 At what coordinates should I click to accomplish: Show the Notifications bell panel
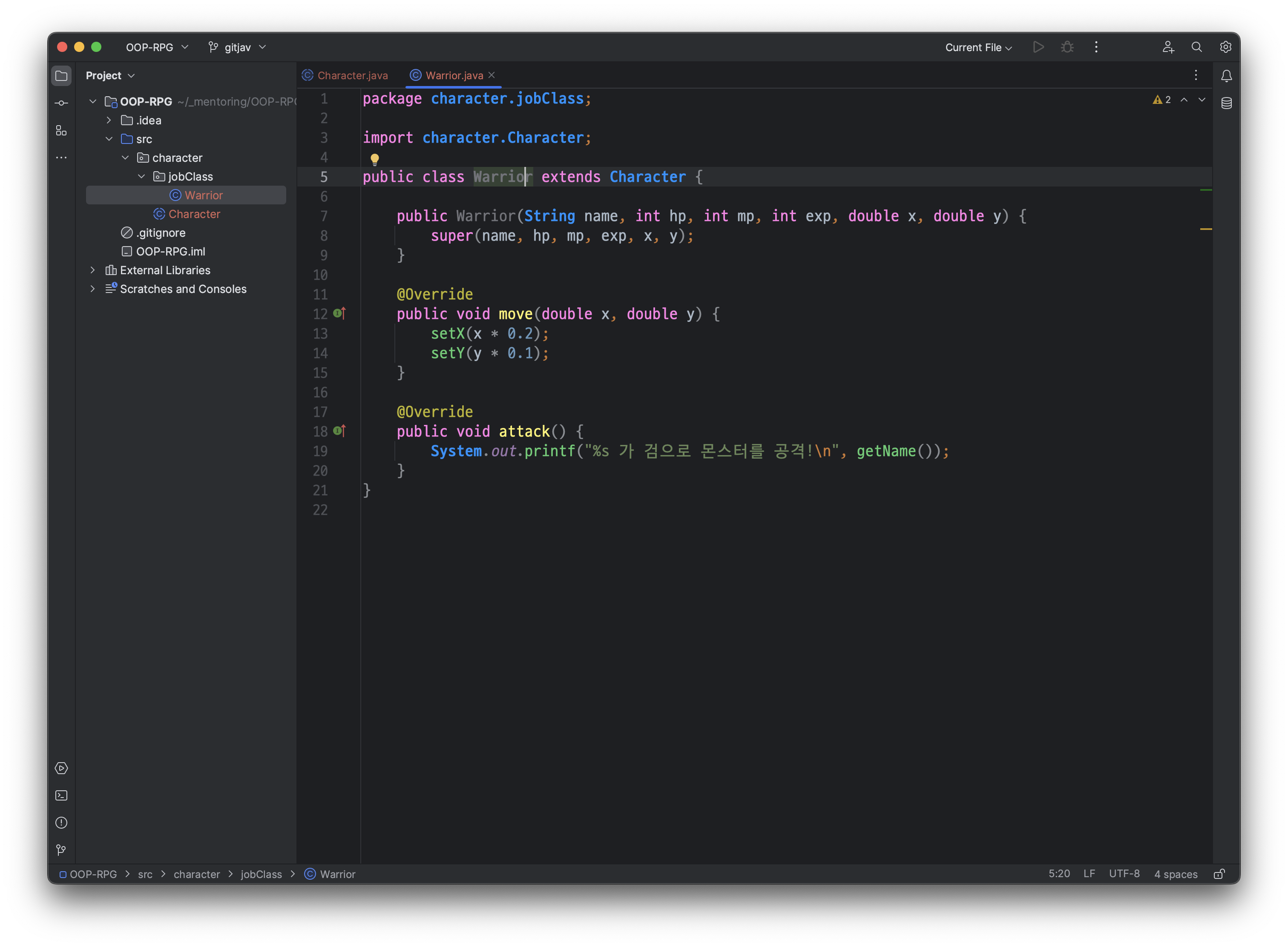[1226, 76]
